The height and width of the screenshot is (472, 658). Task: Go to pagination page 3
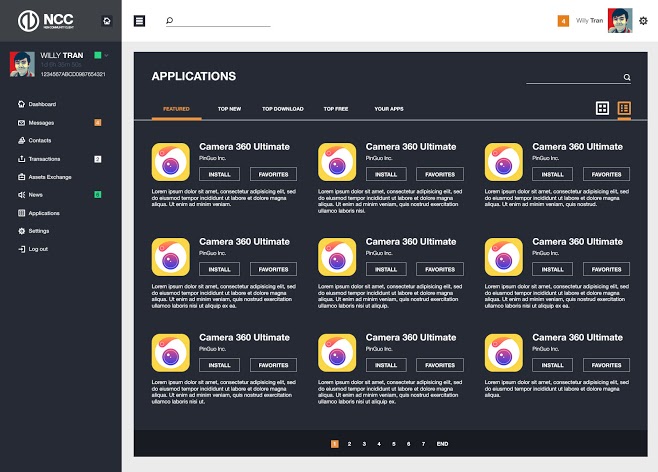[x=364, y=443]
